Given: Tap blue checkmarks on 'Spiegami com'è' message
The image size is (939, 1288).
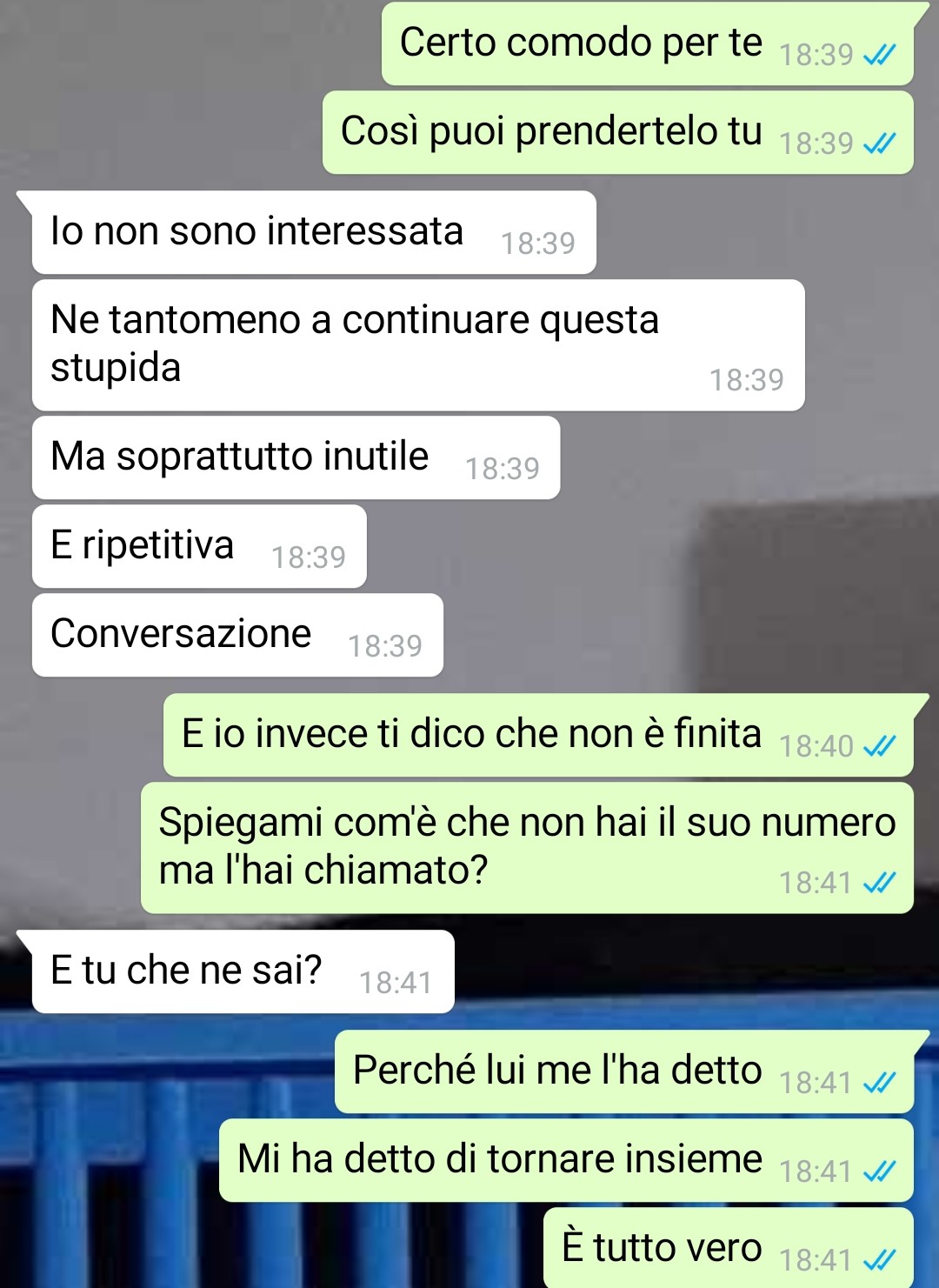Looking at the screenshot, I should coord(879,884).
